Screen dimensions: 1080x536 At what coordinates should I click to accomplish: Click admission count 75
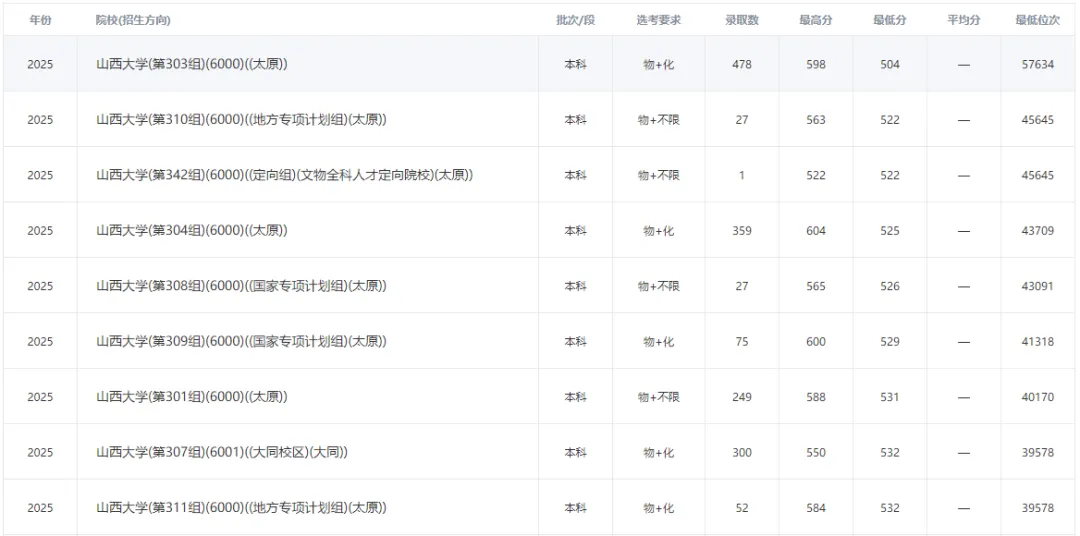click(x=742, y=342)
